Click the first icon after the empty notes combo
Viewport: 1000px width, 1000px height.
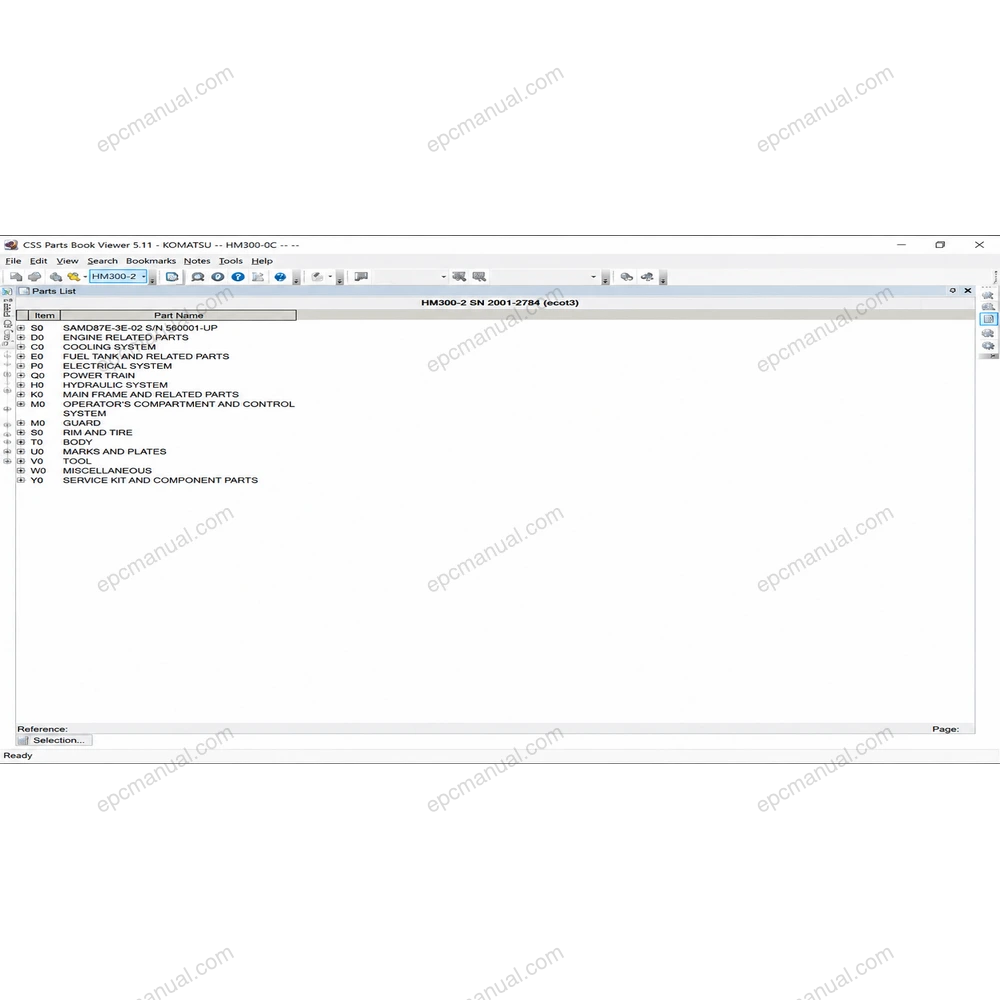coord(459,277)
